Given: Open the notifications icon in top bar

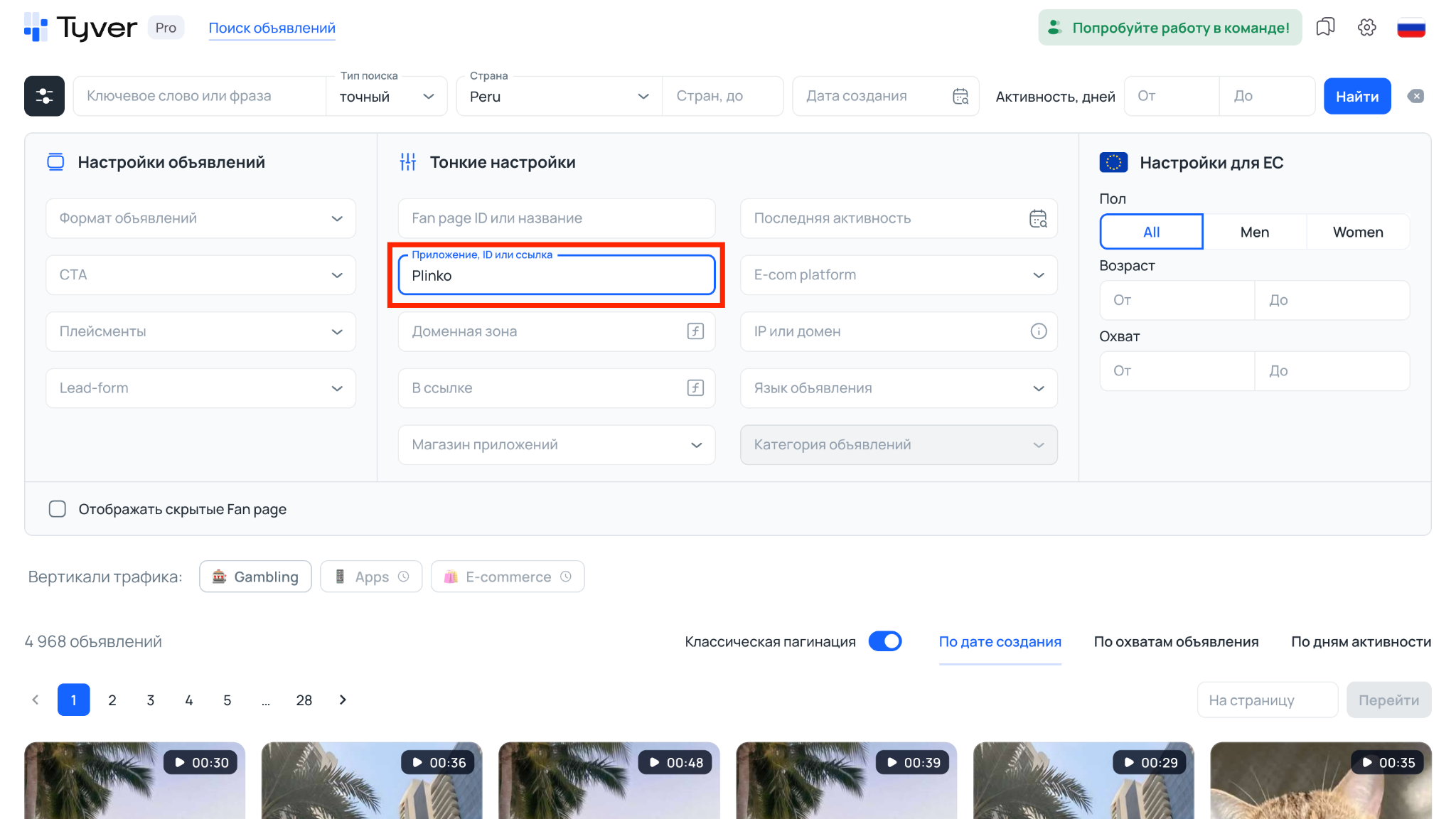Looking at the screenshot, I should (x=1325, y=27).
